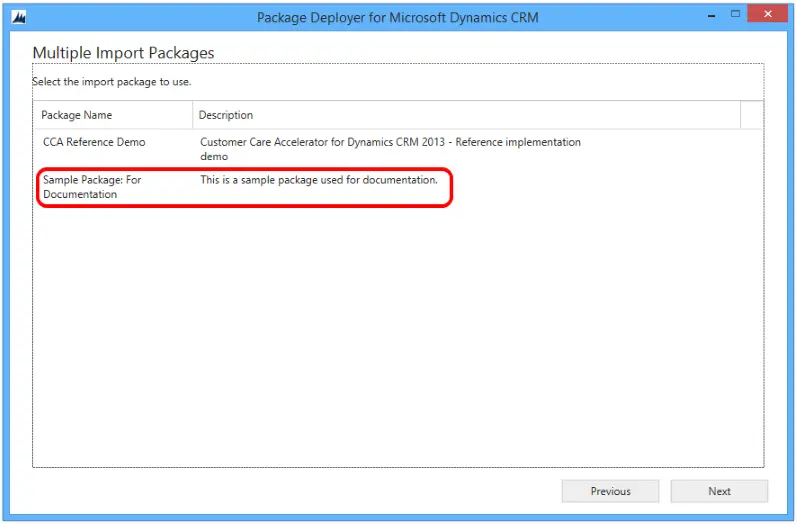797x524 pixels.
Task: Click the Next button
Action: [x=719, y=491]
